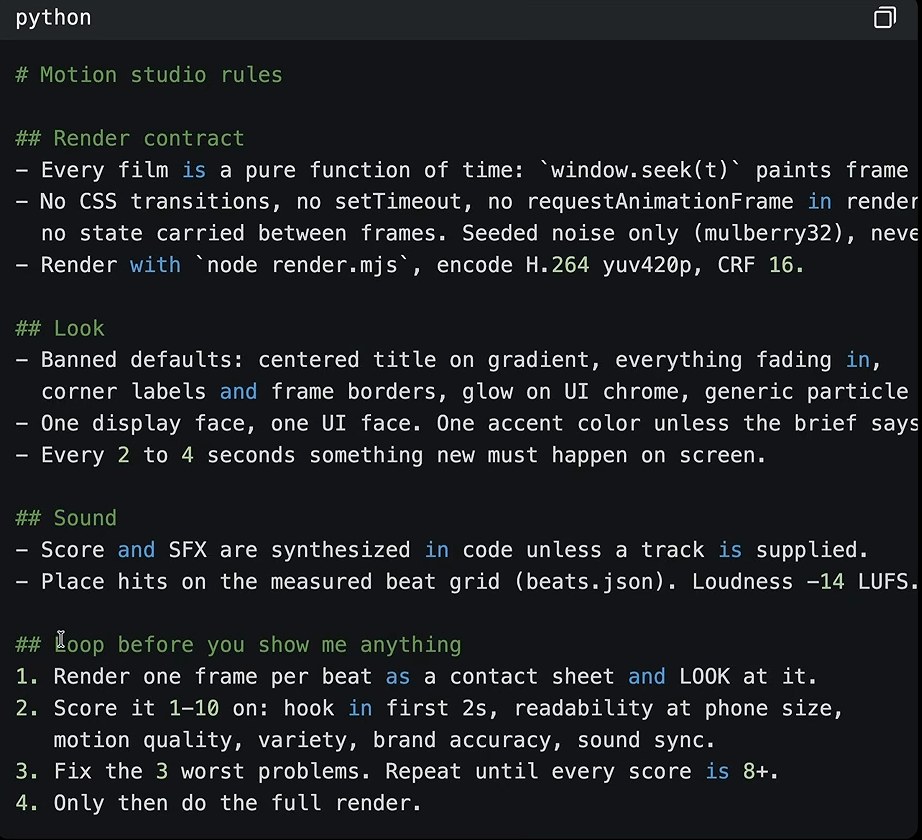This screenshot has height=840, width=922.
Task: Click the "corner labels and frame borders" line
Action: tap(475, 391)
